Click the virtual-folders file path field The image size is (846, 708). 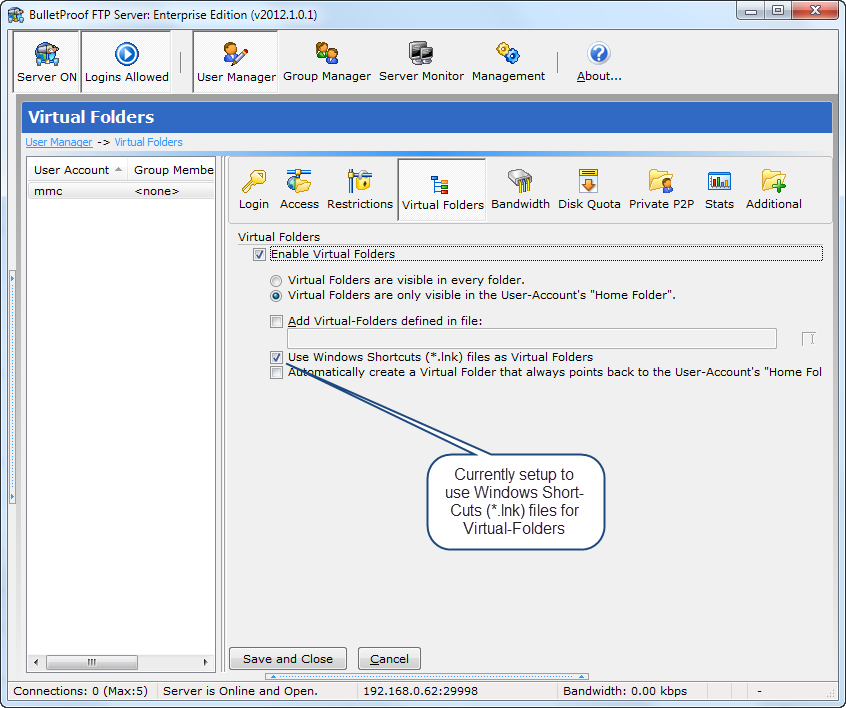(x=531, y=338)
